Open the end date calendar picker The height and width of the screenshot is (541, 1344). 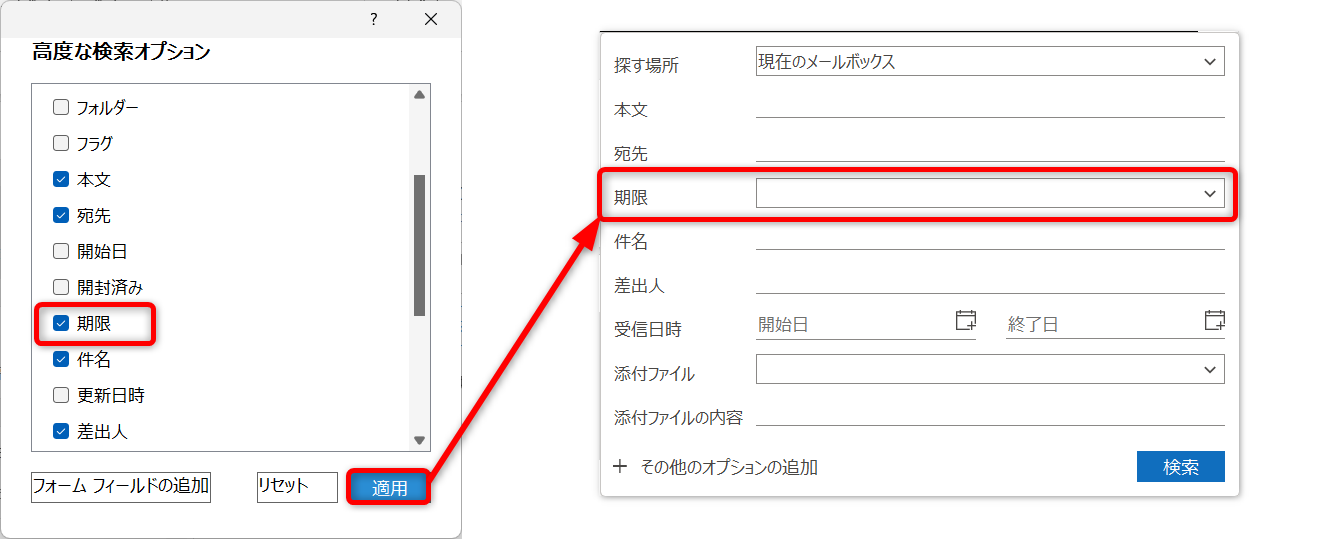point(1214,321)
